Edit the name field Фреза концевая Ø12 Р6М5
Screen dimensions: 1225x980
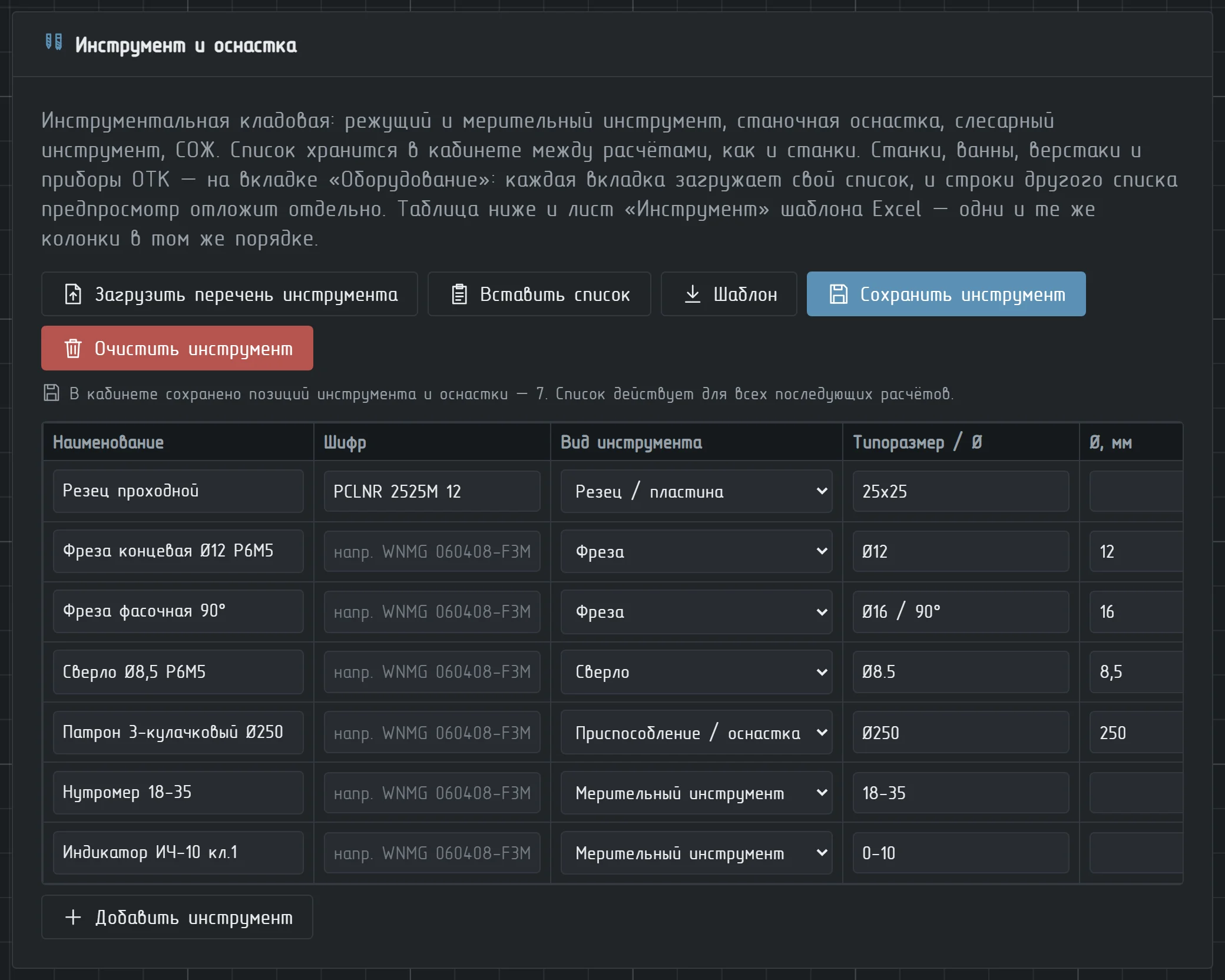(x=178, y=551)
